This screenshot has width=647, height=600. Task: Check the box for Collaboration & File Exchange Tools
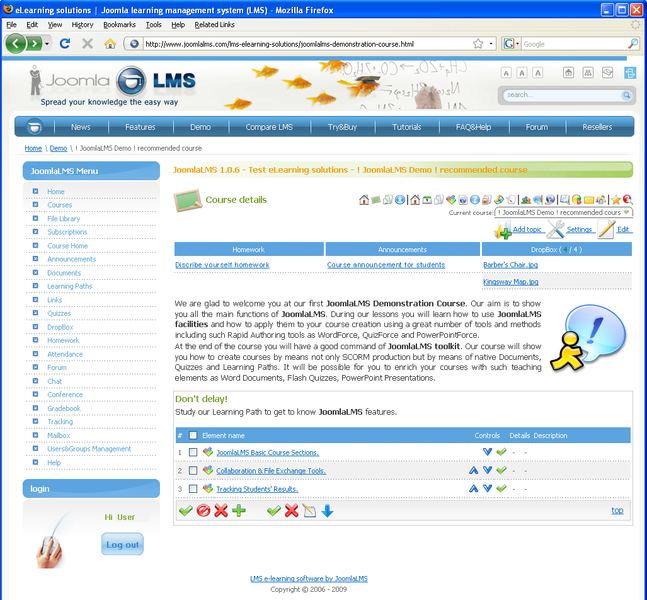coord(193,470)
